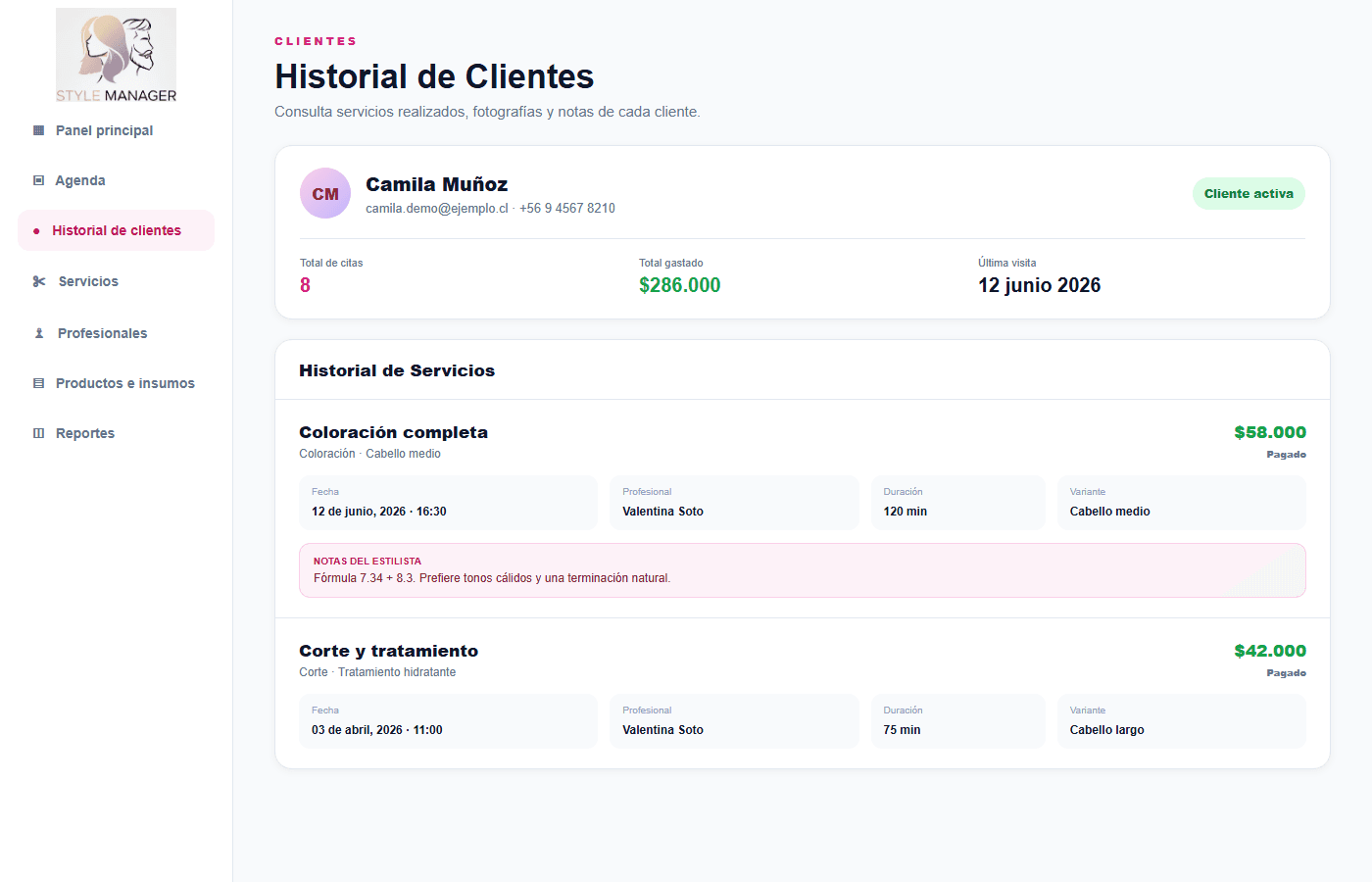This screenshot has width=1372, height=882.
Task: Click the CLIENTES breadcrumb label
Action: 316,41
